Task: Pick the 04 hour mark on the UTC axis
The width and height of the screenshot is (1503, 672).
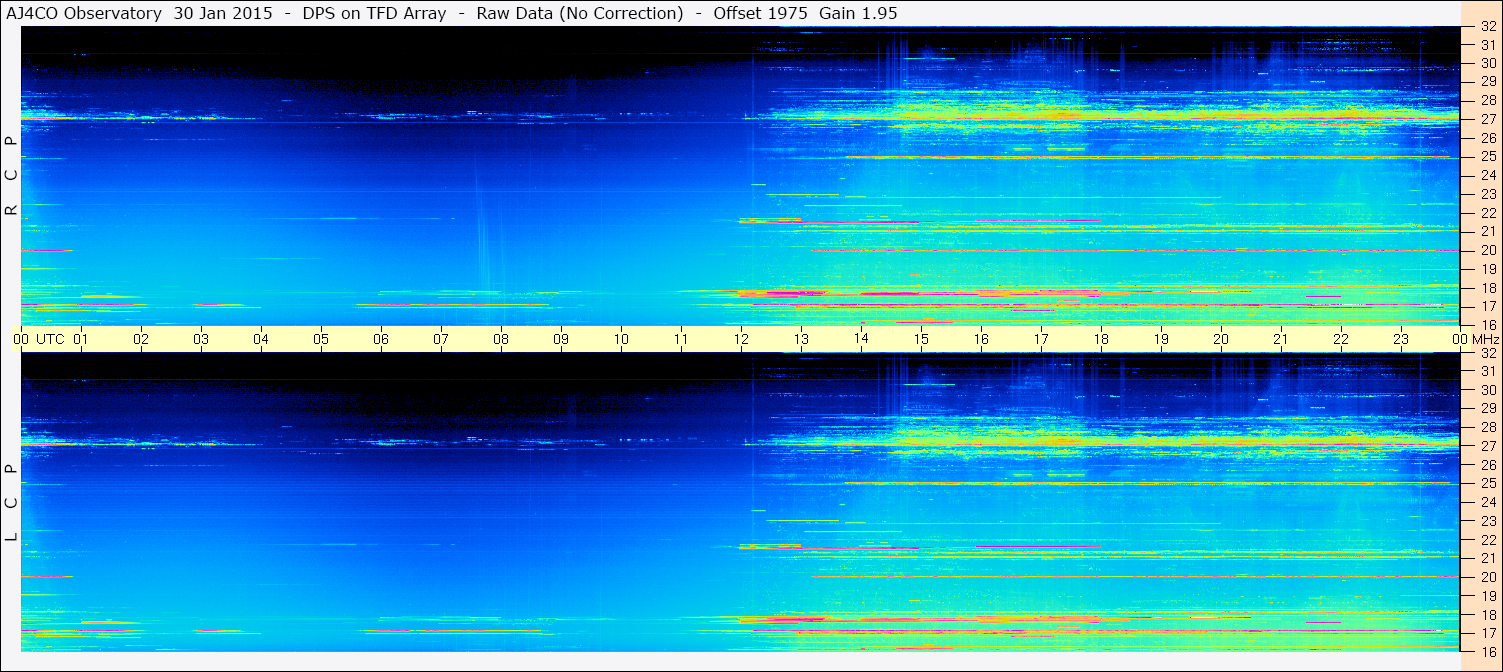Action: click(x=261, y=339)
